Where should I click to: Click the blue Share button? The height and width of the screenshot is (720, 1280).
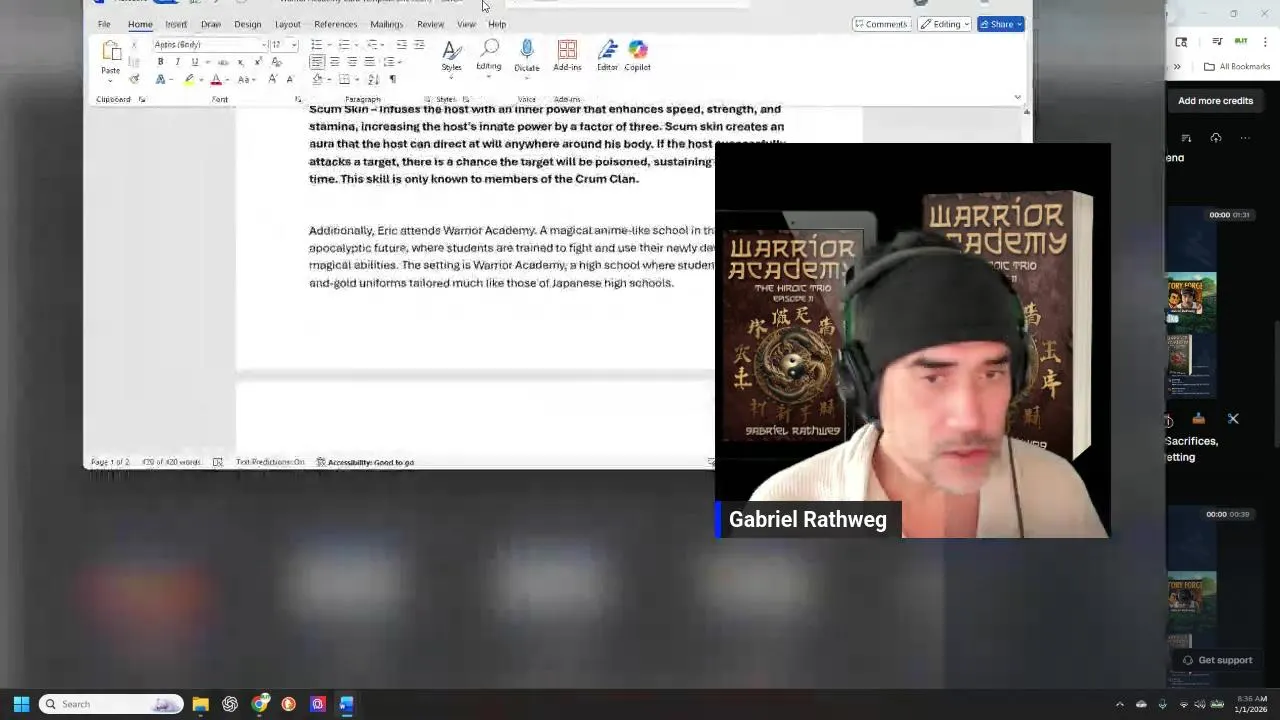point(1001,24)
